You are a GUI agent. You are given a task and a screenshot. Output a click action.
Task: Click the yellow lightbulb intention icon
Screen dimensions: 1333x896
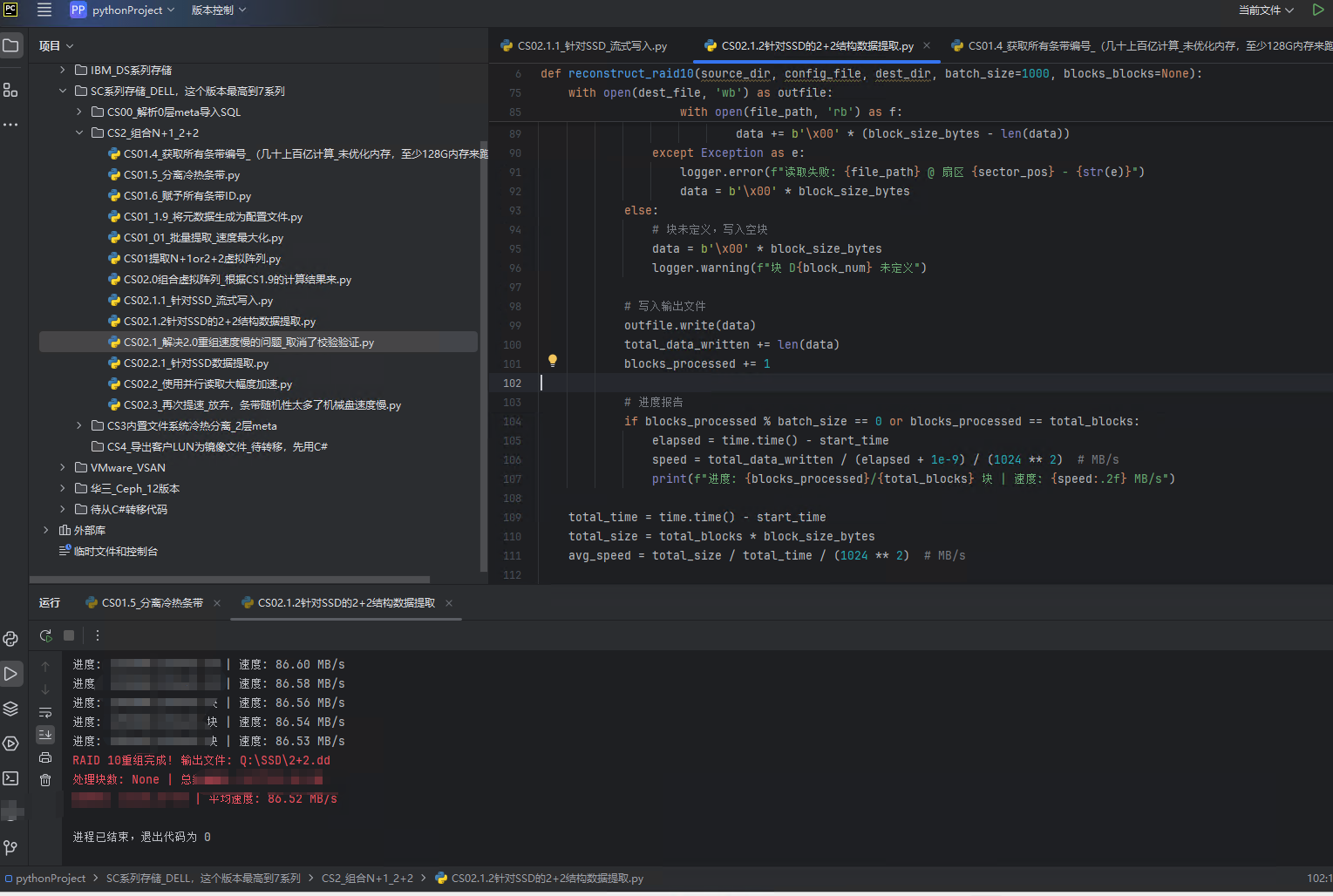pyautogui.click(x=552, y=360)
